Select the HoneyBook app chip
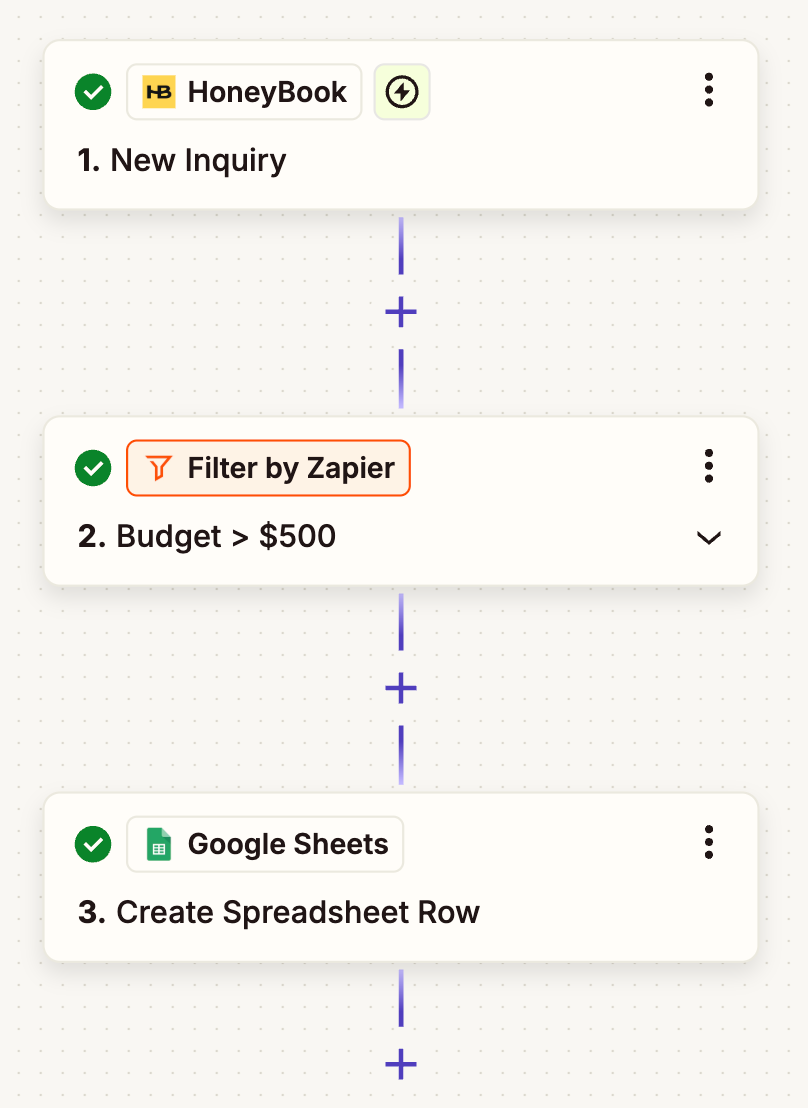This screenshot has height=1108, width=808. [244, 92]
